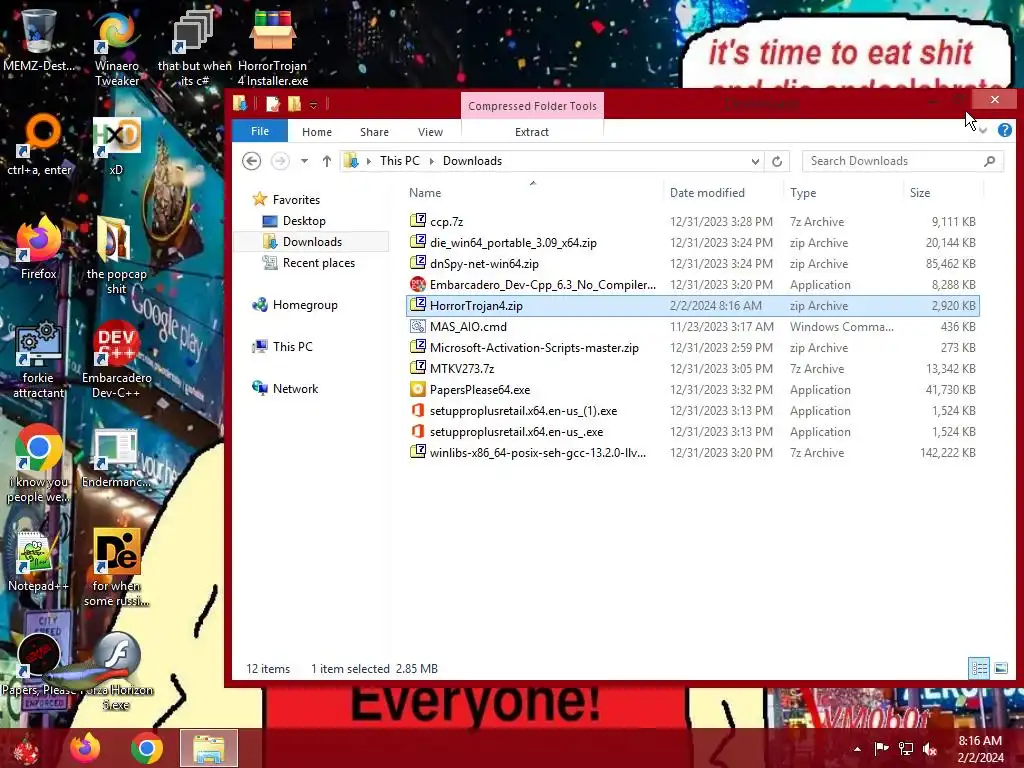This screenshot has width=1024, height=768.
Task: Select HorrorTrojan 4 Installer.exe desktop icon
Action: 272,47
